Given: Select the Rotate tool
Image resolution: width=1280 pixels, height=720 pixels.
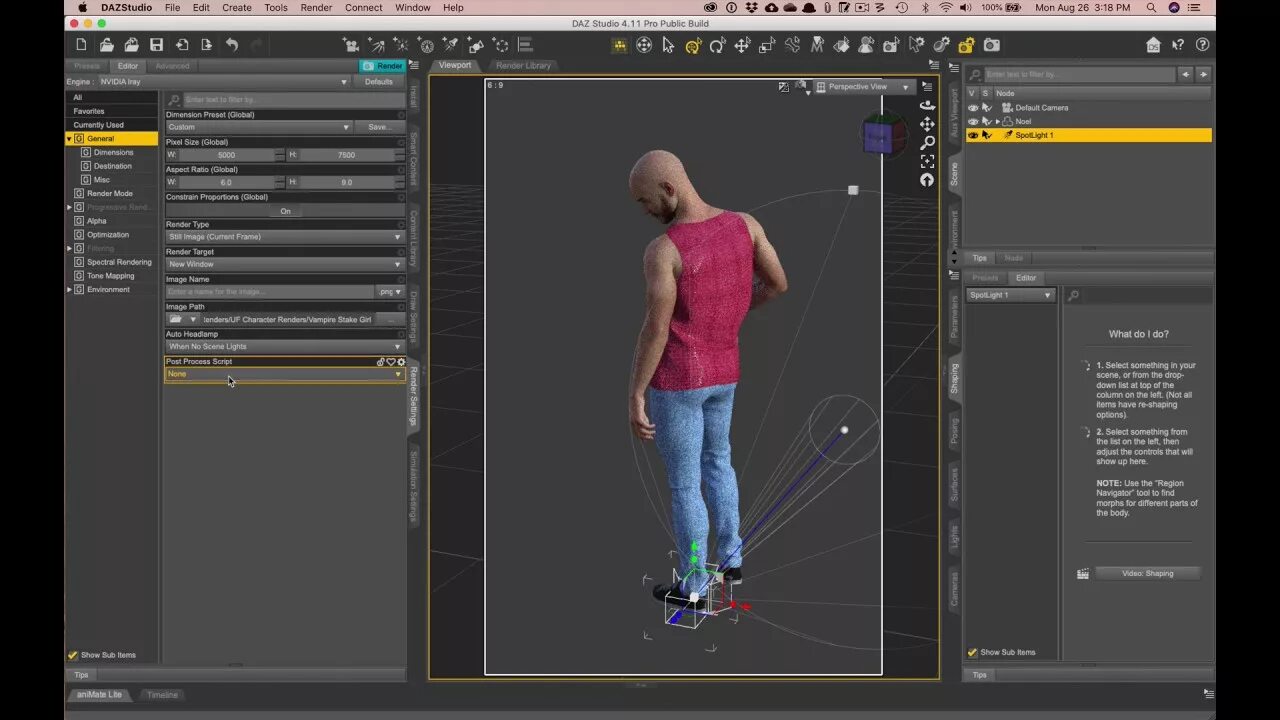Looking at the screenshot, I should point(717,45).
